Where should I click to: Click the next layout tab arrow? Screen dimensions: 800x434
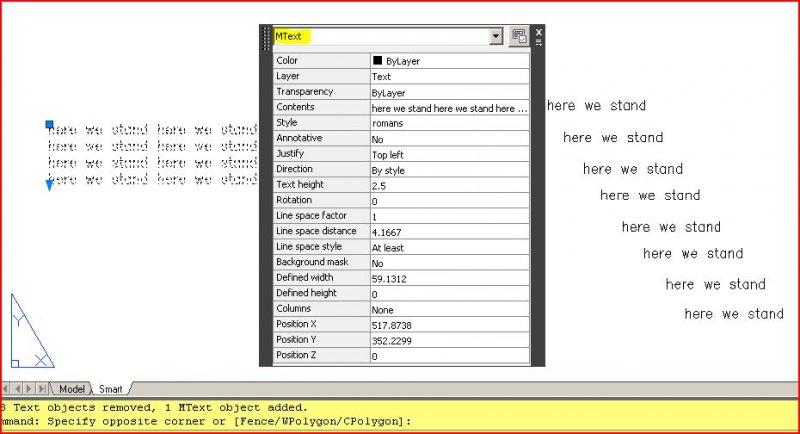[30, 389]
